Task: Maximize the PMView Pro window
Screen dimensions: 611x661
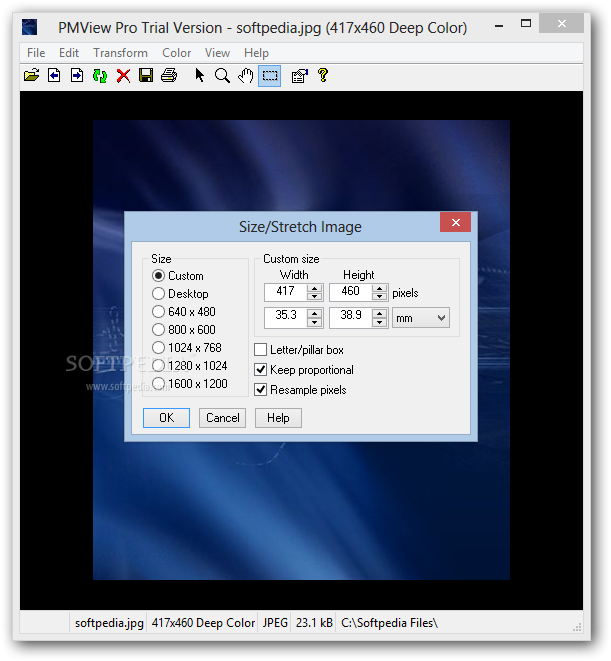Action: pyautogui.click(x=526, y=24)
